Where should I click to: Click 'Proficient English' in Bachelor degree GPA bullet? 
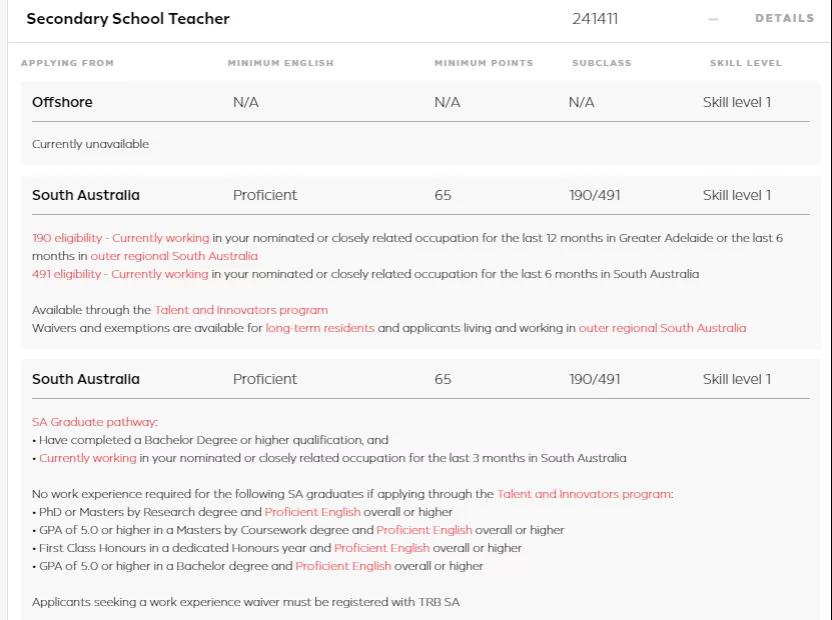(x=344, y=566)
